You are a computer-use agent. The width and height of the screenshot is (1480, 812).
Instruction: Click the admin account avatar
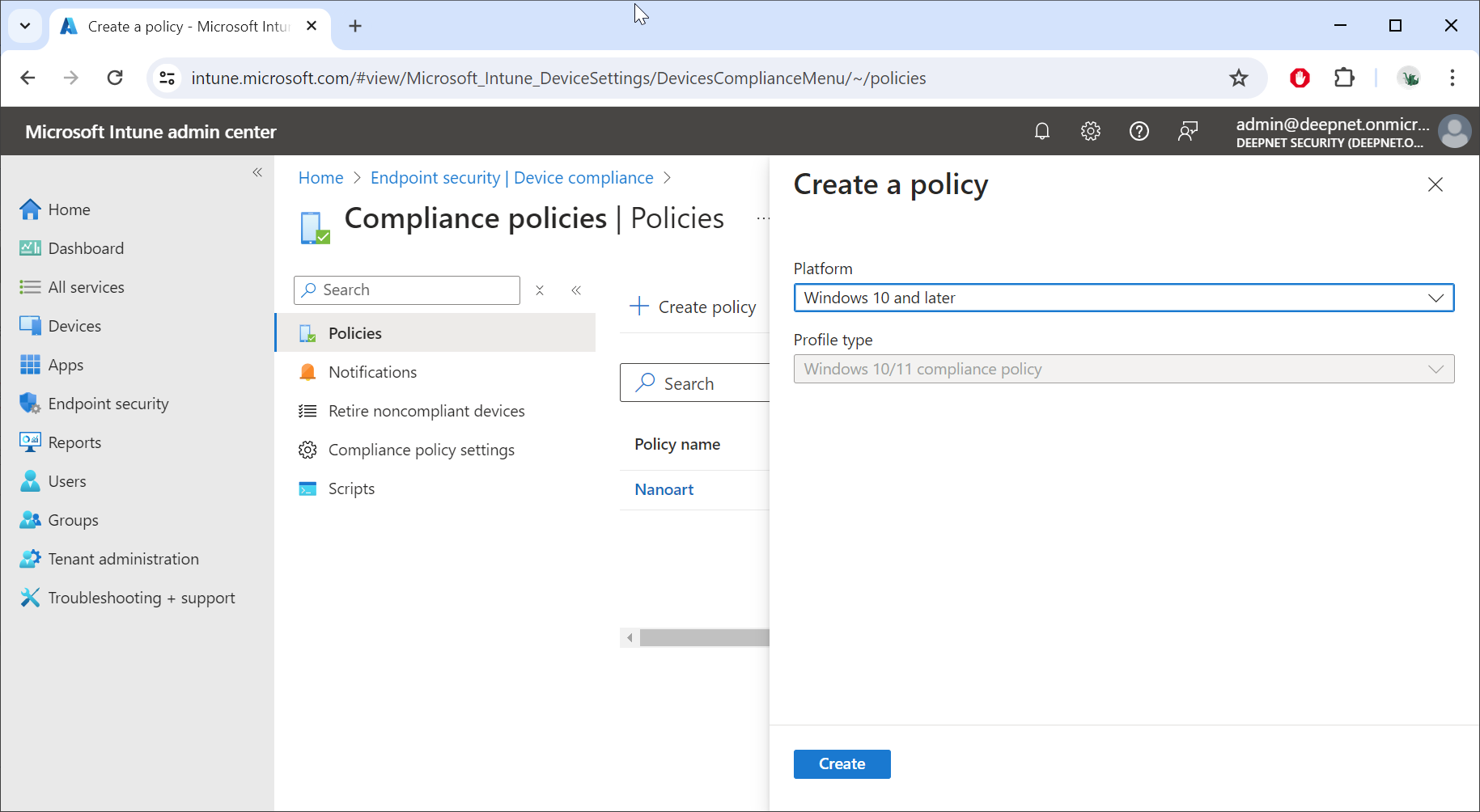pyautogui.click(x=1454, y=132)
